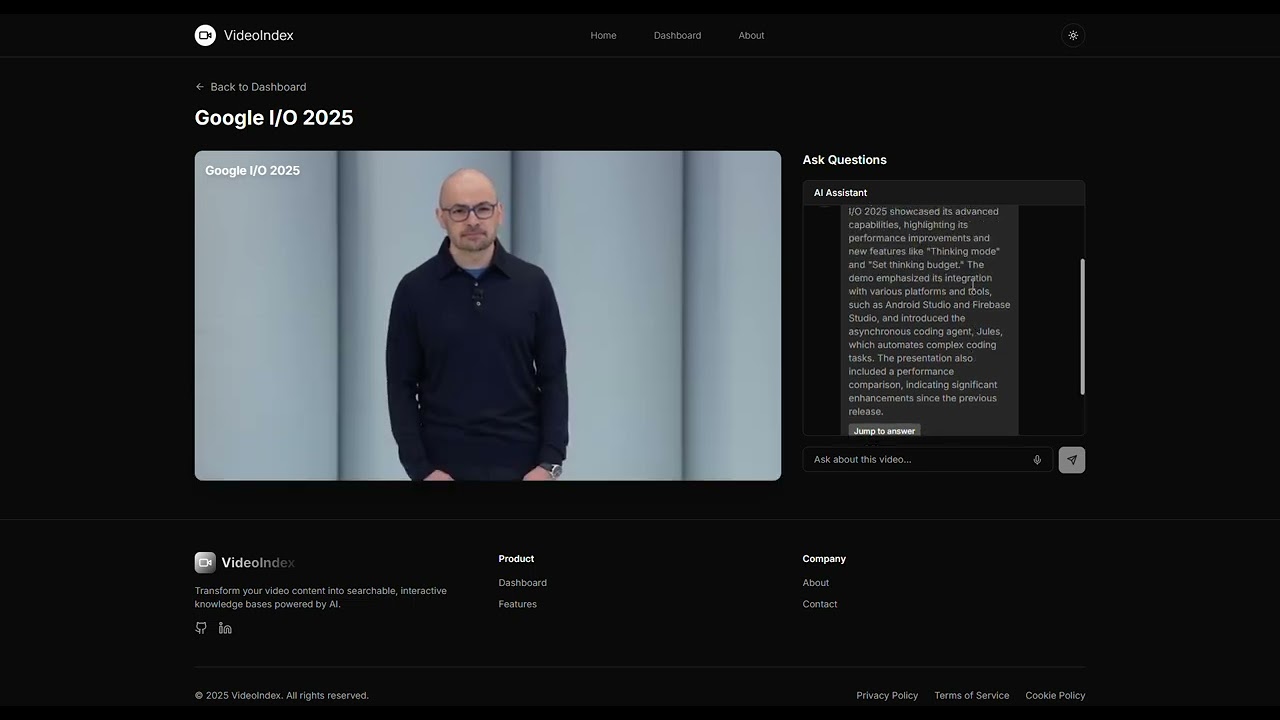Send the question with paper plane button

click(1072, 460)
